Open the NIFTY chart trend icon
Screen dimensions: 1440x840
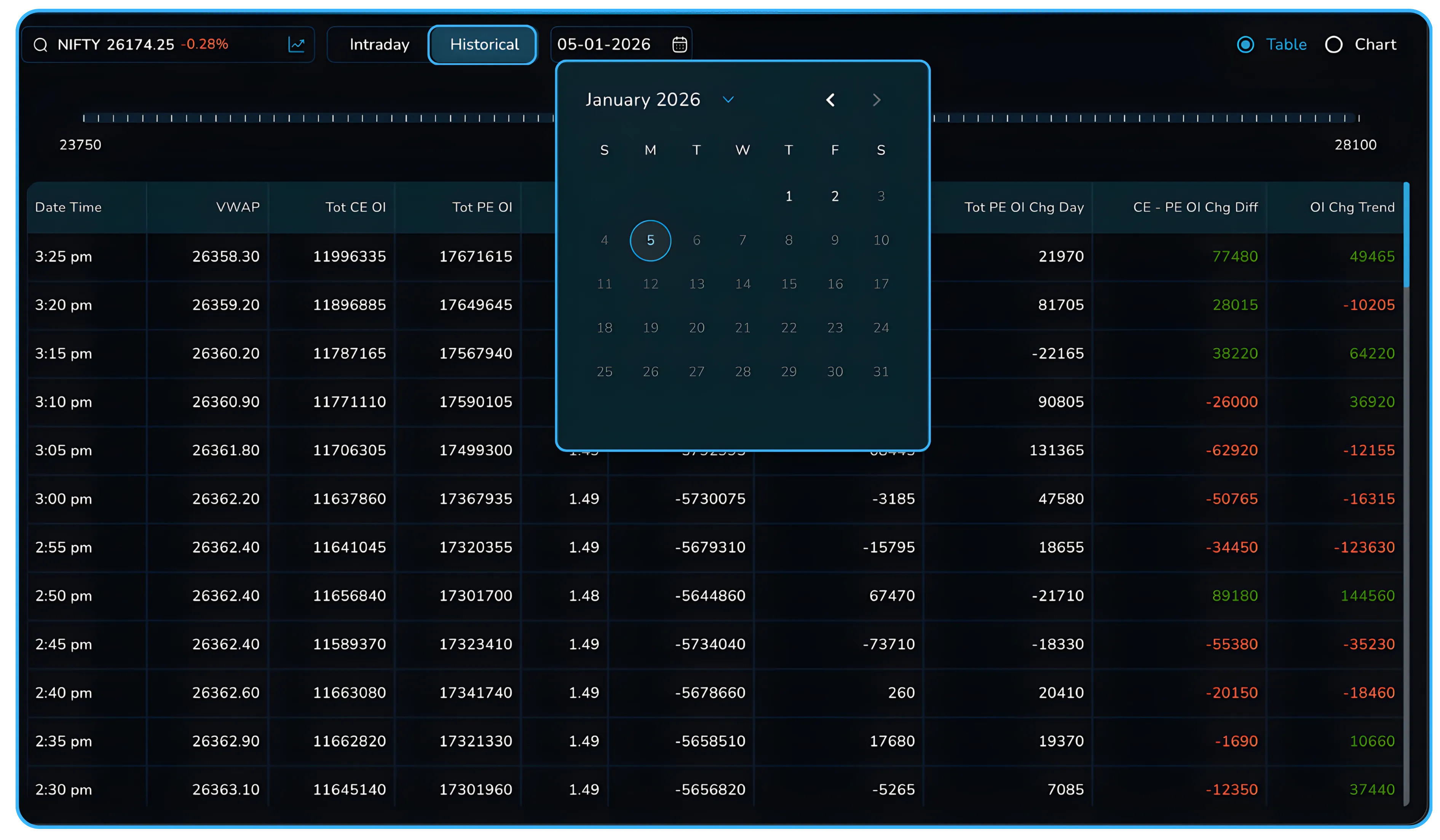296,45
